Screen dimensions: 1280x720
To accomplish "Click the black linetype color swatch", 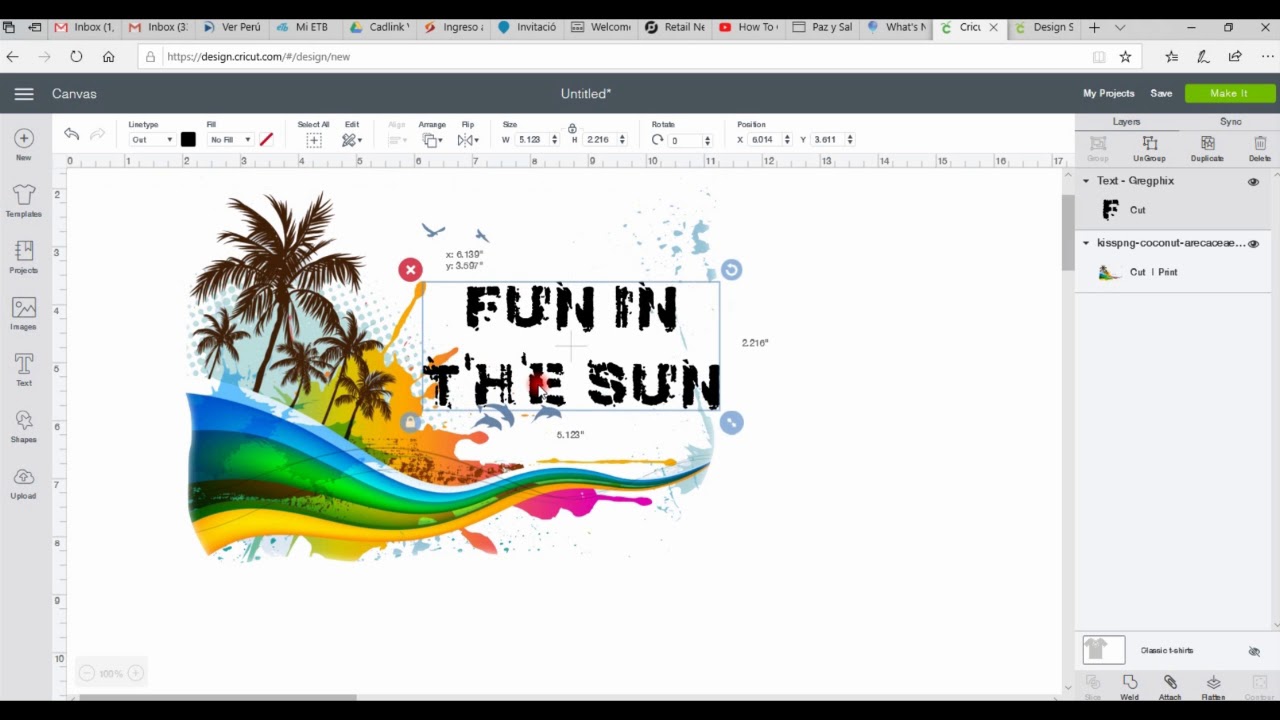I will pyautogui.click(x=188, y=140).
